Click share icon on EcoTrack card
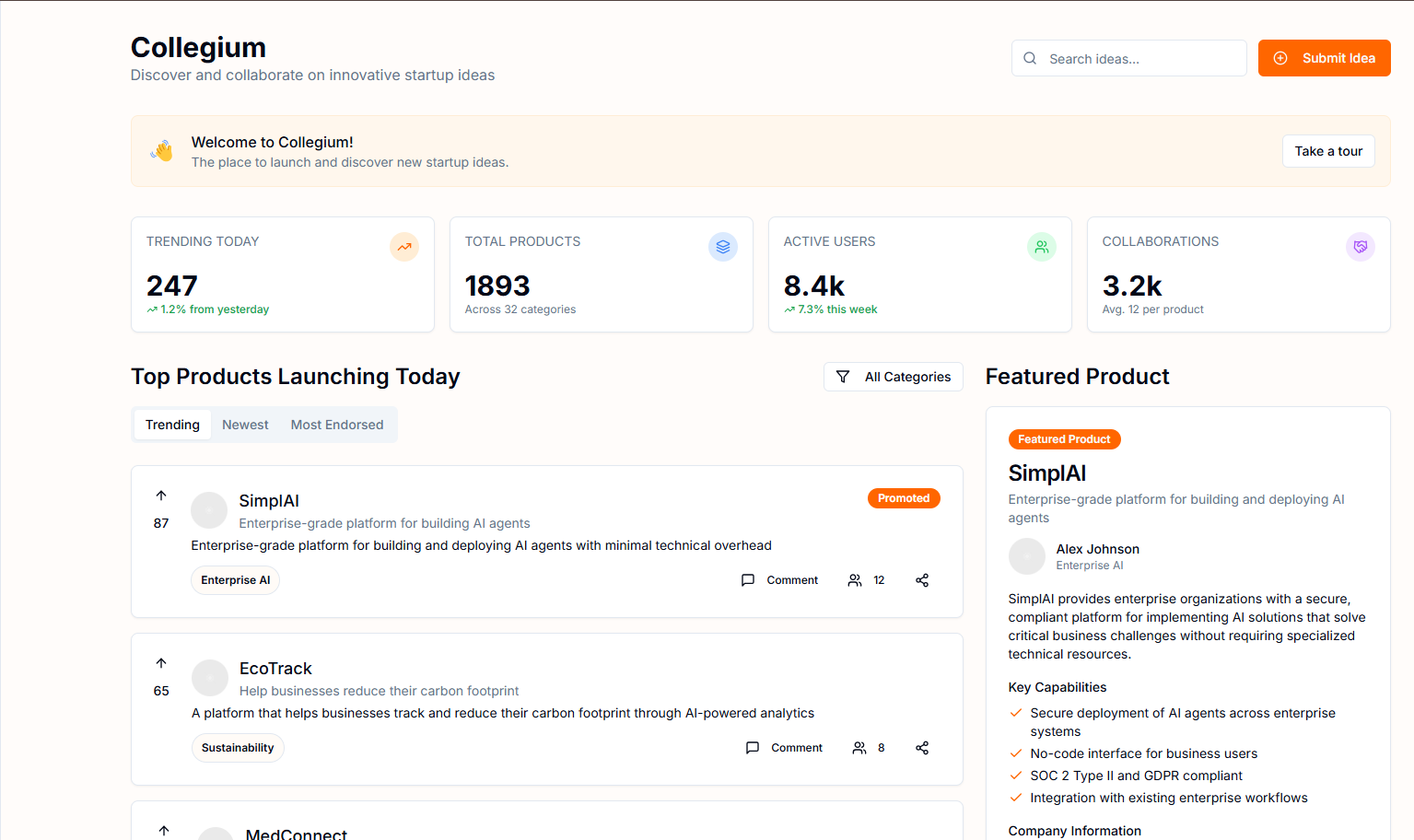Viewport: 1414px width, 840px height. coord(921,748)
